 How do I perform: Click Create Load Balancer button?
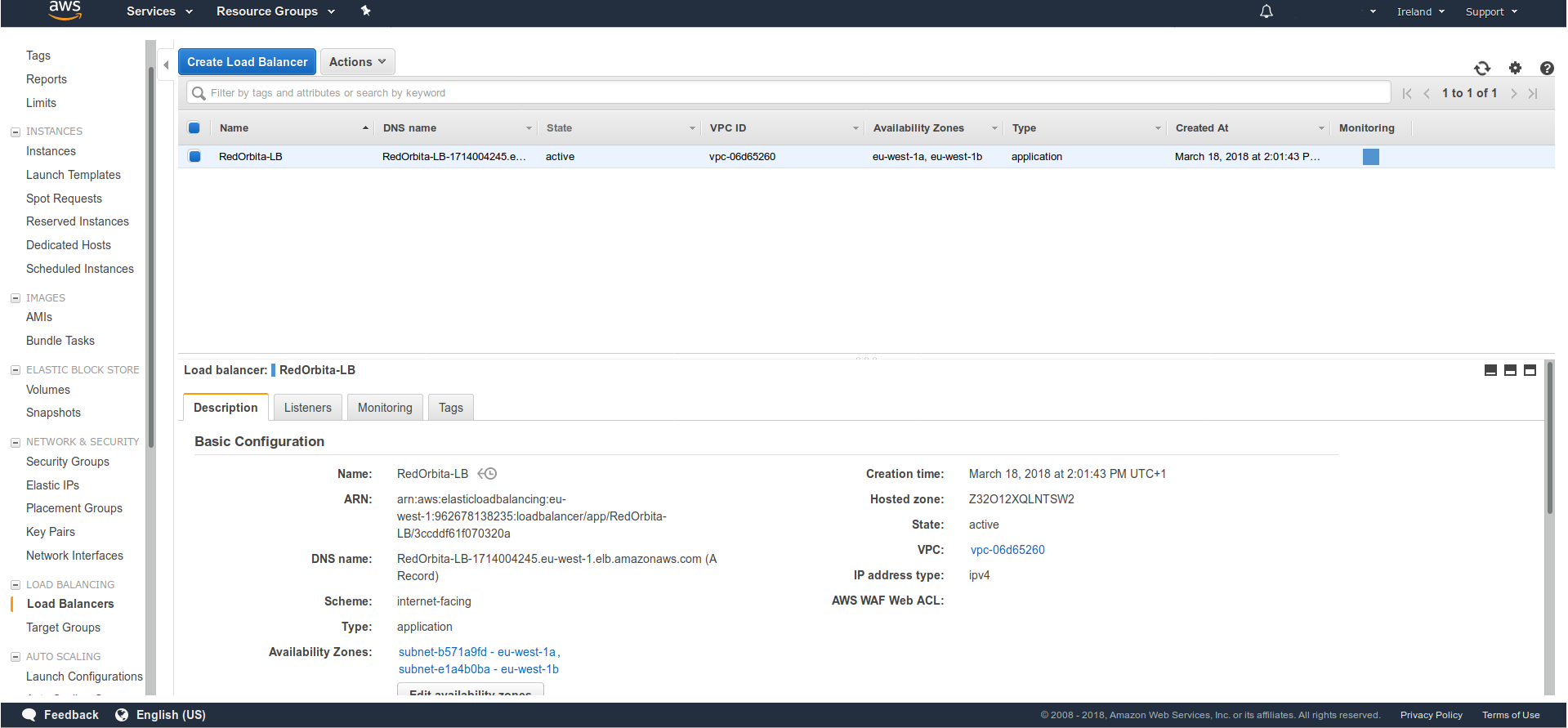click(x=247, y=62)
